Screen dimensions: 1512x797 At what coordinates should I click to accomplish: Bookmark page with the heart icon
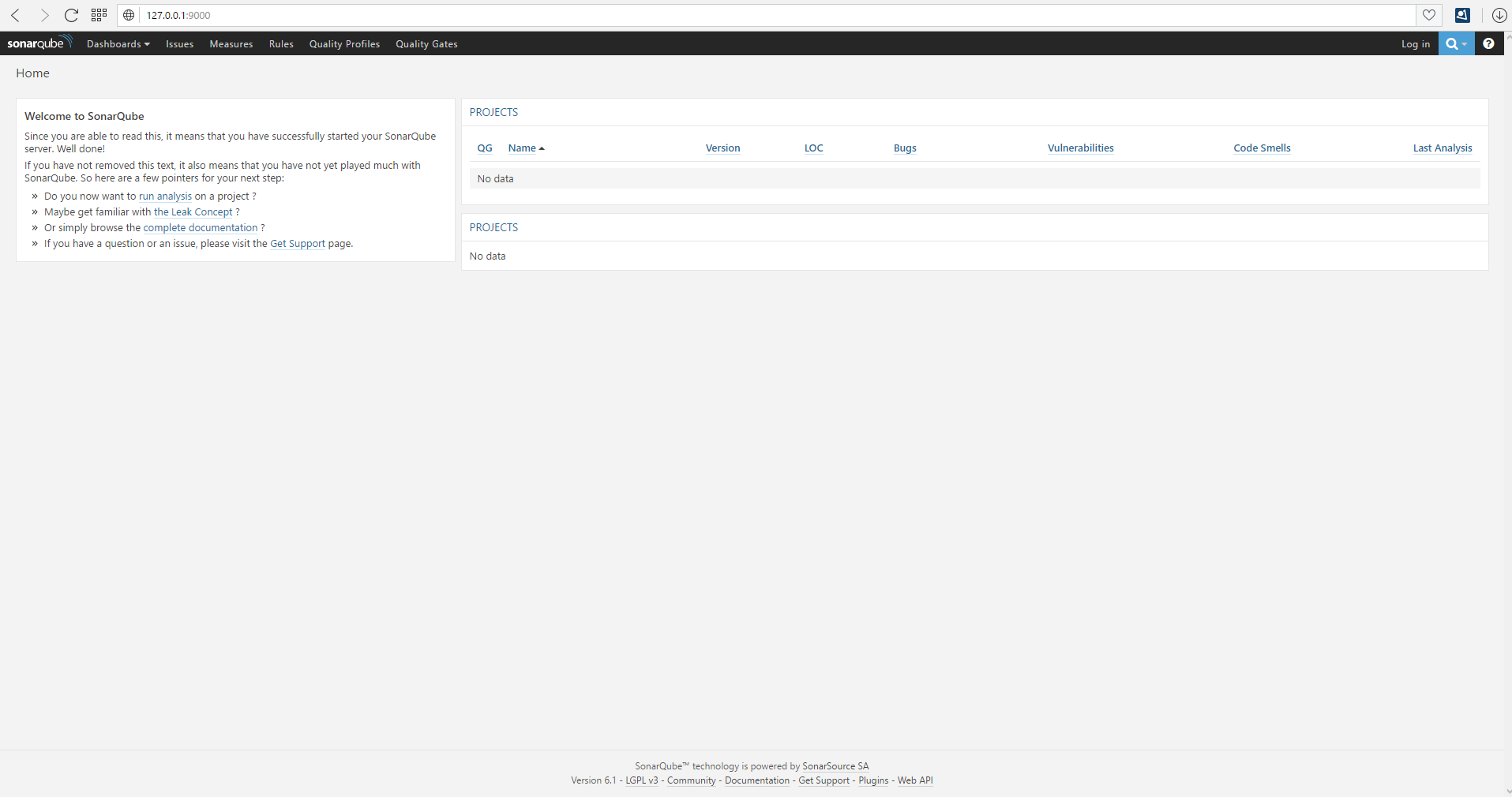tap(1429, 15)
